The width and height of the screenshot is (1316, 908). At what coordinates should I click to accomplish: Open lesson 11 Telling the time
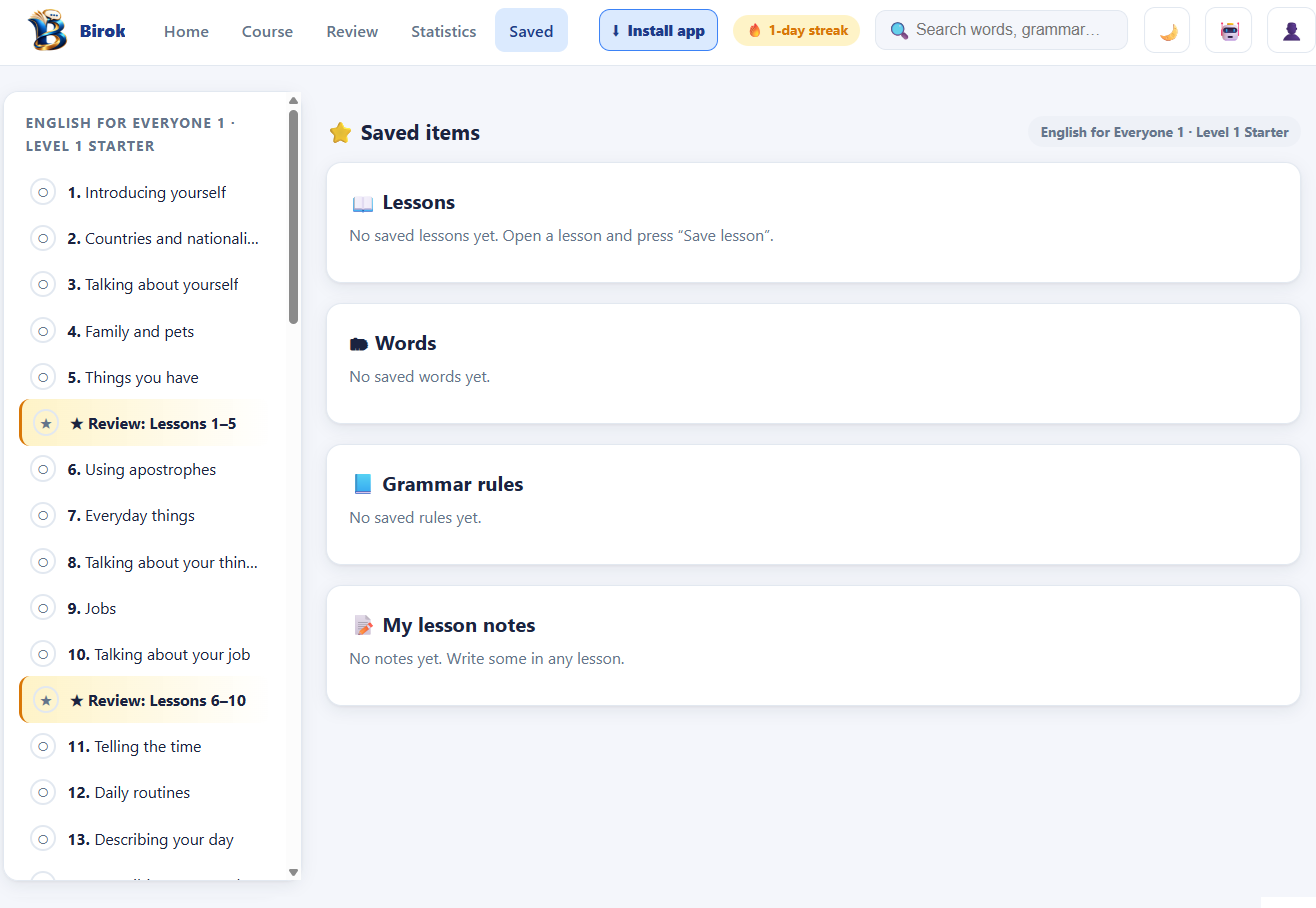coord(153,746)
